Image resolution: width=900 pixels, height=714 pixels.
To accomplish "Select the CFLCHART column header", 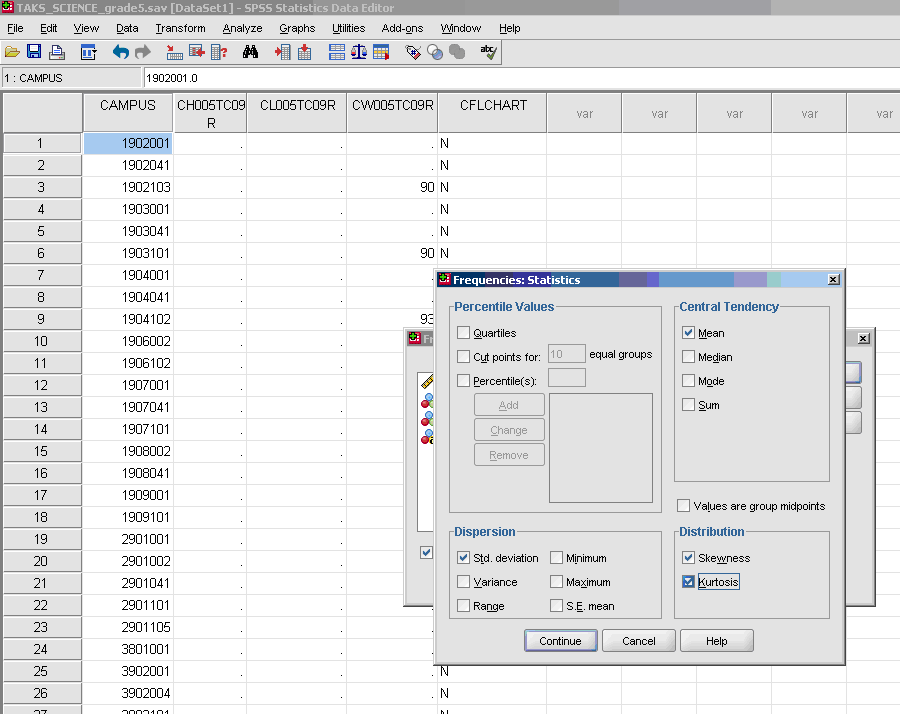I will point(493,106).
